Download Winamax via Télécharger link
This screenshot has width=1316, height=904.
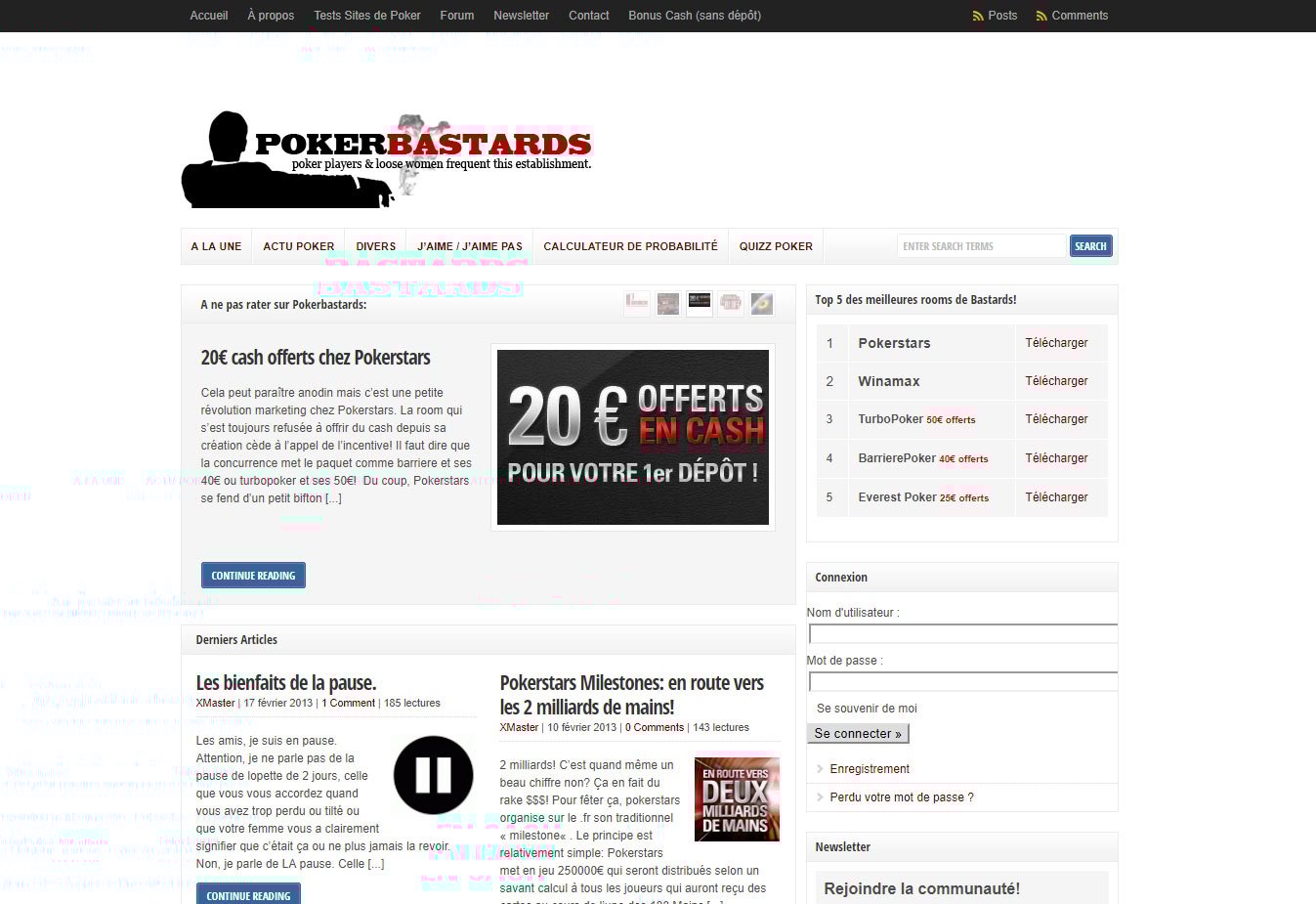[x=1056, y=381]
